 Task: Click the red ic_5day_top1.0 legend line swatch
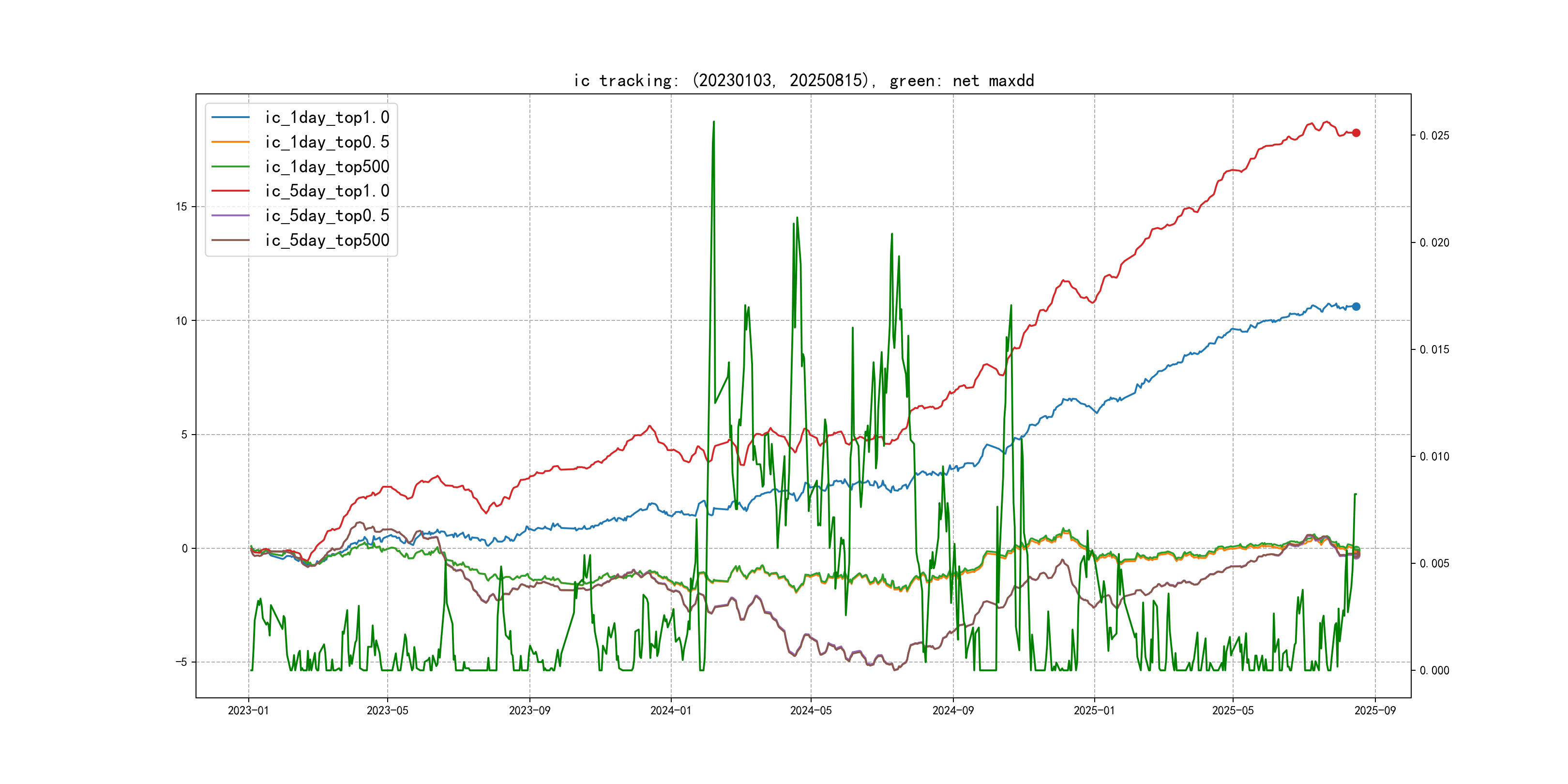(230, 191)
